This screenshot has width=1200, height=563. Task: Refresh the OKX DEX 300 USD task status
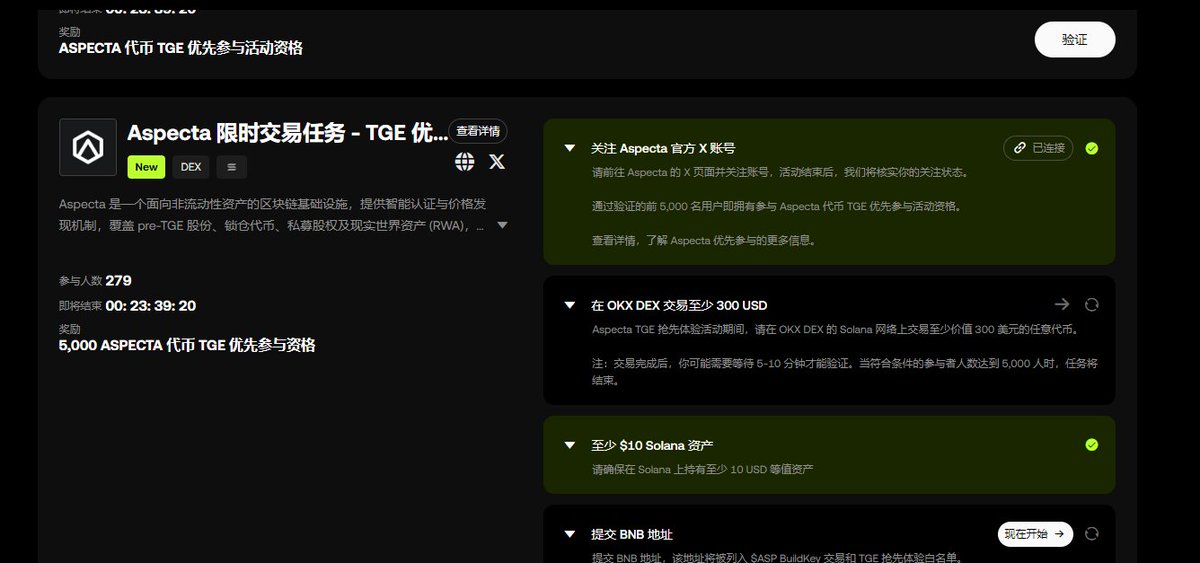click(x=1092, y=304)
